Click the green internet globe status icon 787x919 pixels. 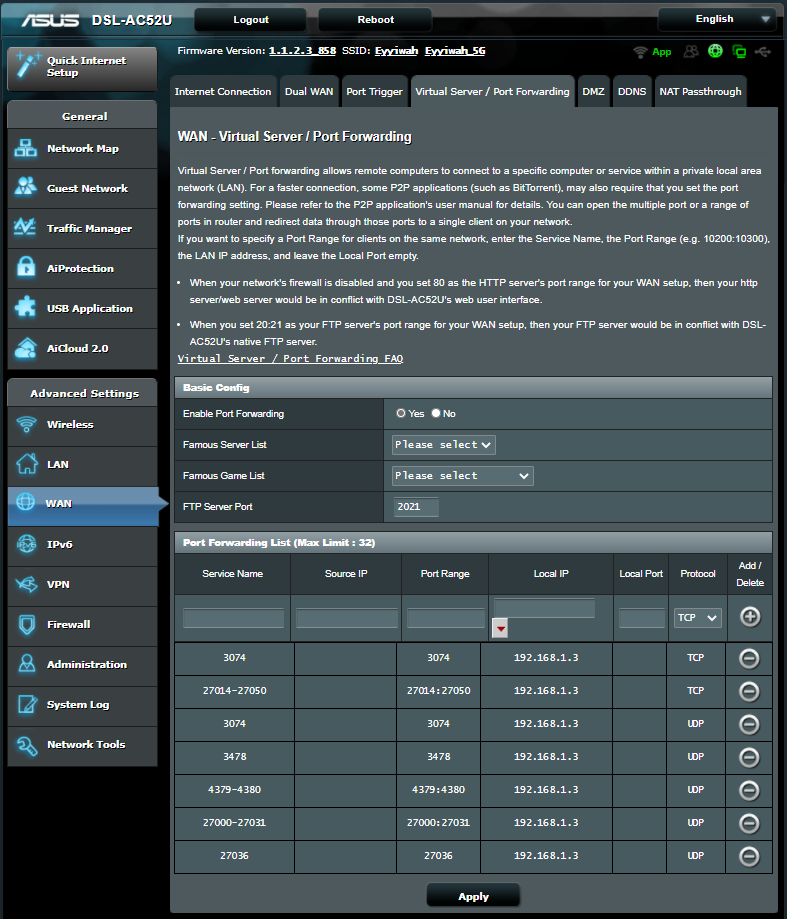[x=716, y=51]
